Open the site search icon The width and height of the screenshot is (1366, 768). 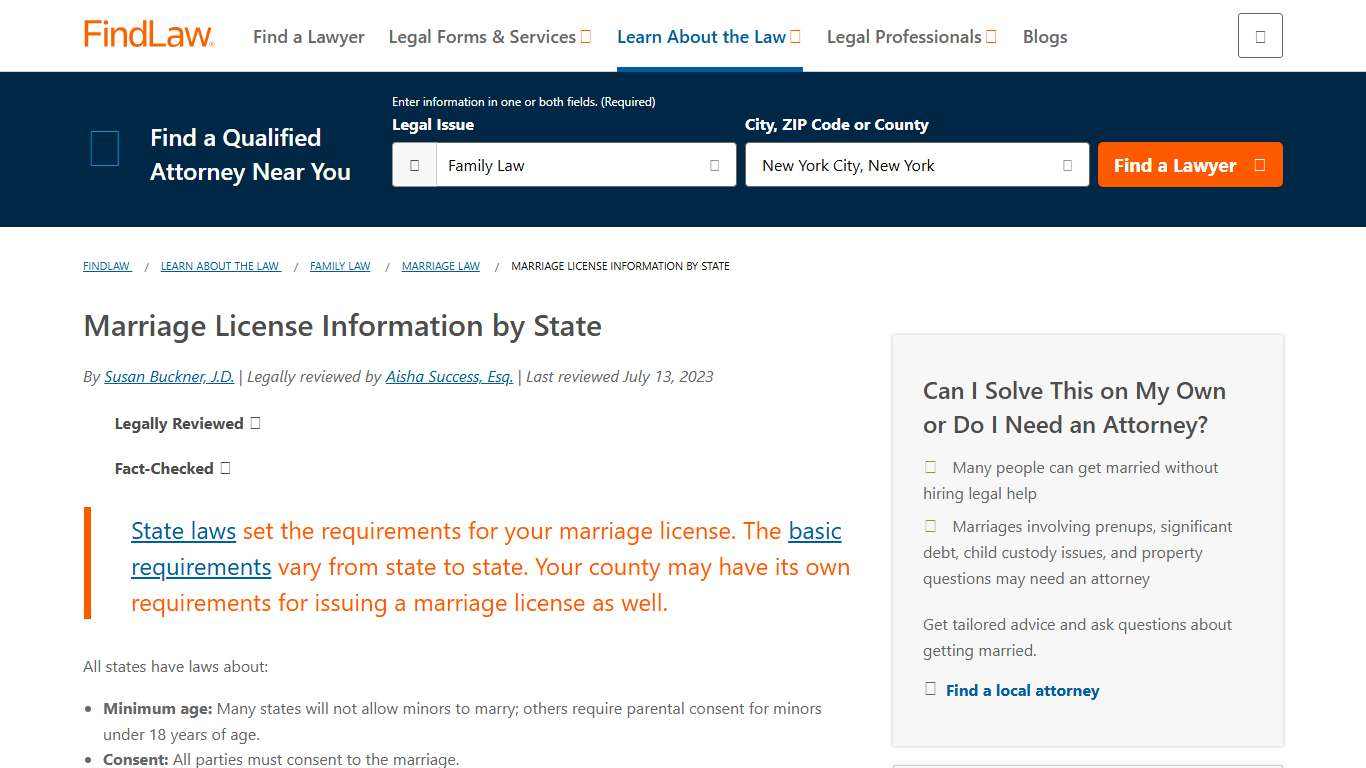pyautogui.click(x=1259, y=35)
